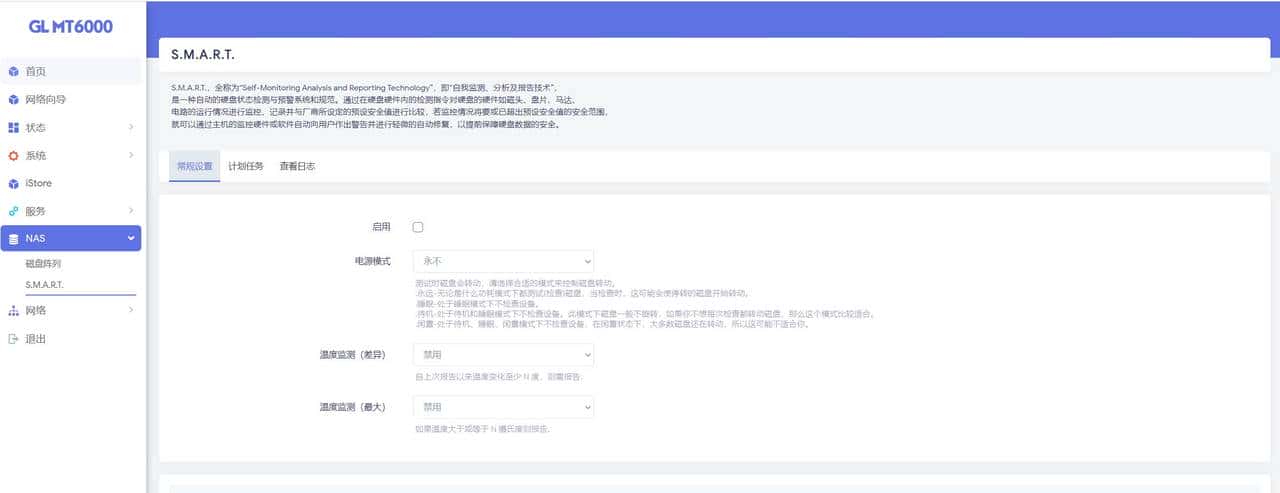
Task: Enable S.M.A.R.T. with the 启用 checkbox
Action: [418, 227]
